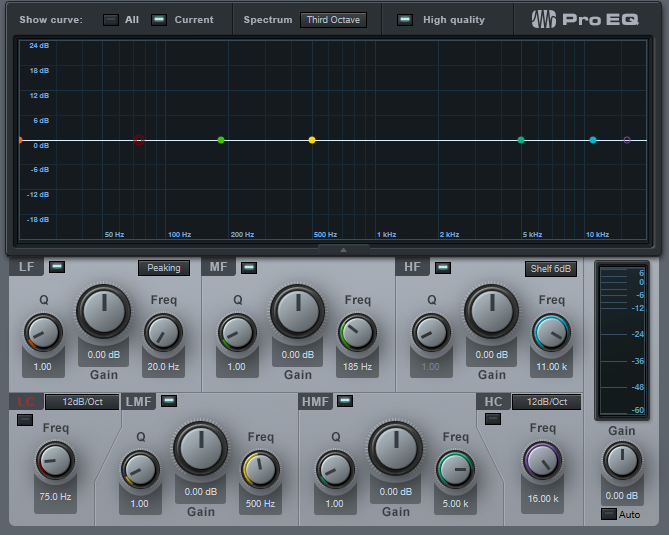This screenshot has height=535, width=669.
Task: Click the LF Freq 20.0 Hz field
Action: (x=163, y=367)
